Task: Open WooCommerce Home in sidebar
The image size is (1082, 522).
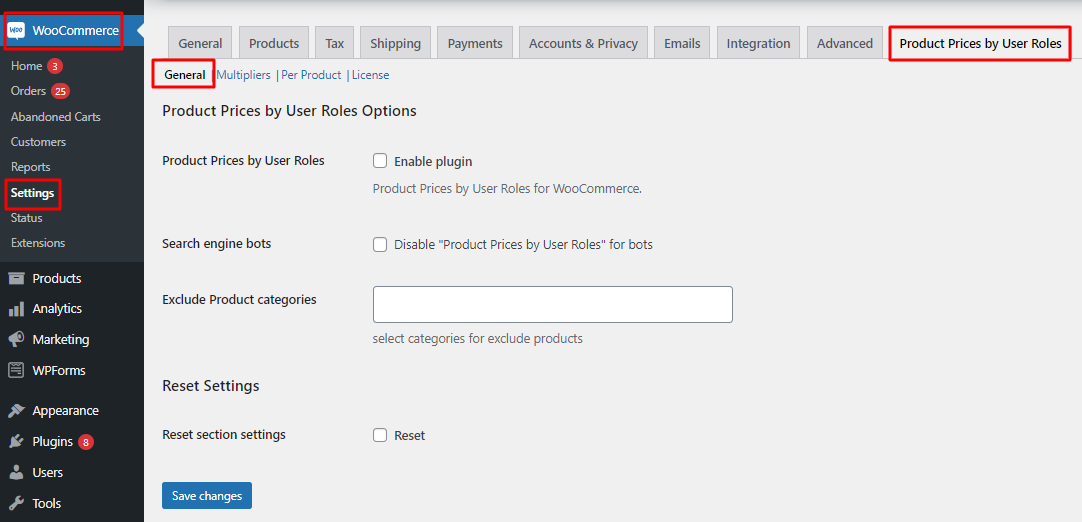Action: (26, 66)
